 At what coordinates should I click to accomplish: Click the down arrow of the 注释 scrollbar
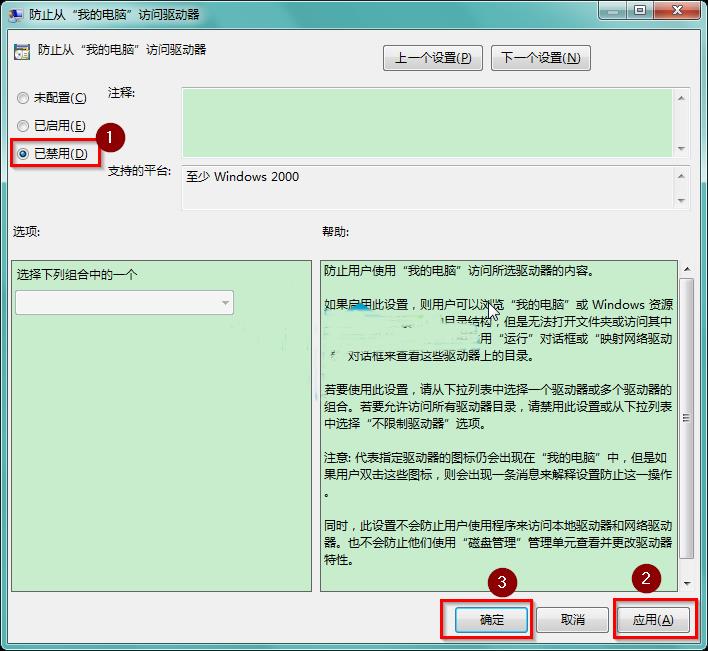[682, 149]
